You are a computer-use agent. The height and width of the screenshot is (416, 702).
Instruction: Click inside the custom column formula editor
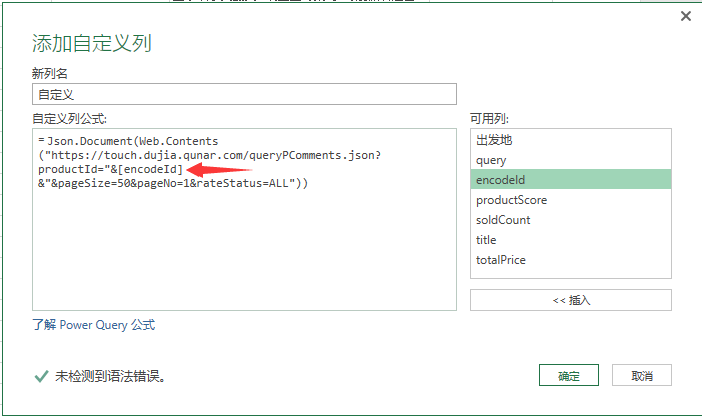click(244, 250)
